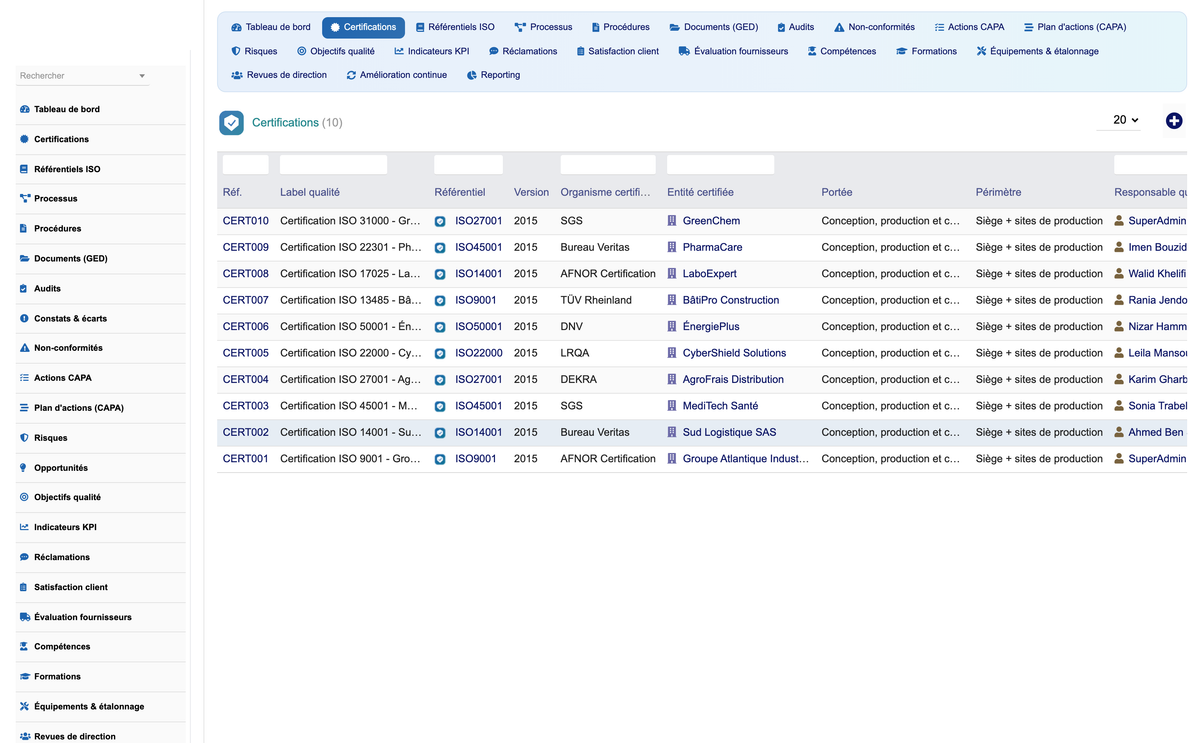The width and height of the screenshot is (1200, 743).
Task: Click sidebar Opportunités lightbulb icon
Action: 24,468
